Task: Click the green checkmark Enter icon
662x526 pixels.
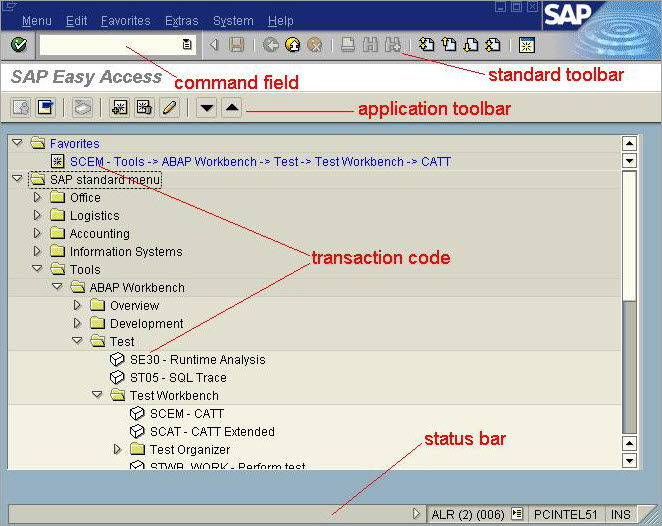Action: (19, 44)
